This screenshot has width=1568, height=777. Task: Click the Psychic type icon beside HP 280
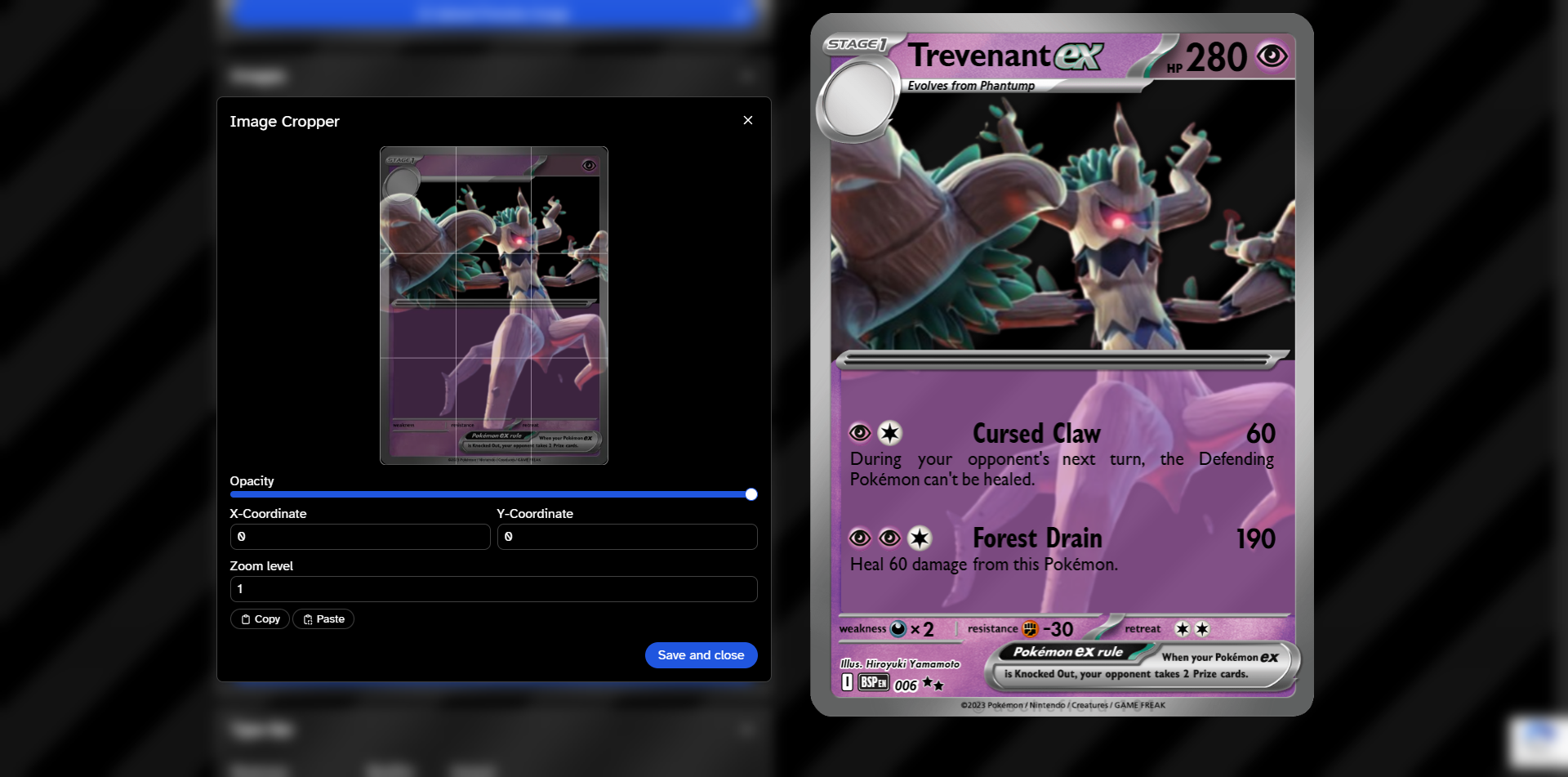pyautogui.click(x=1272, y=56)
